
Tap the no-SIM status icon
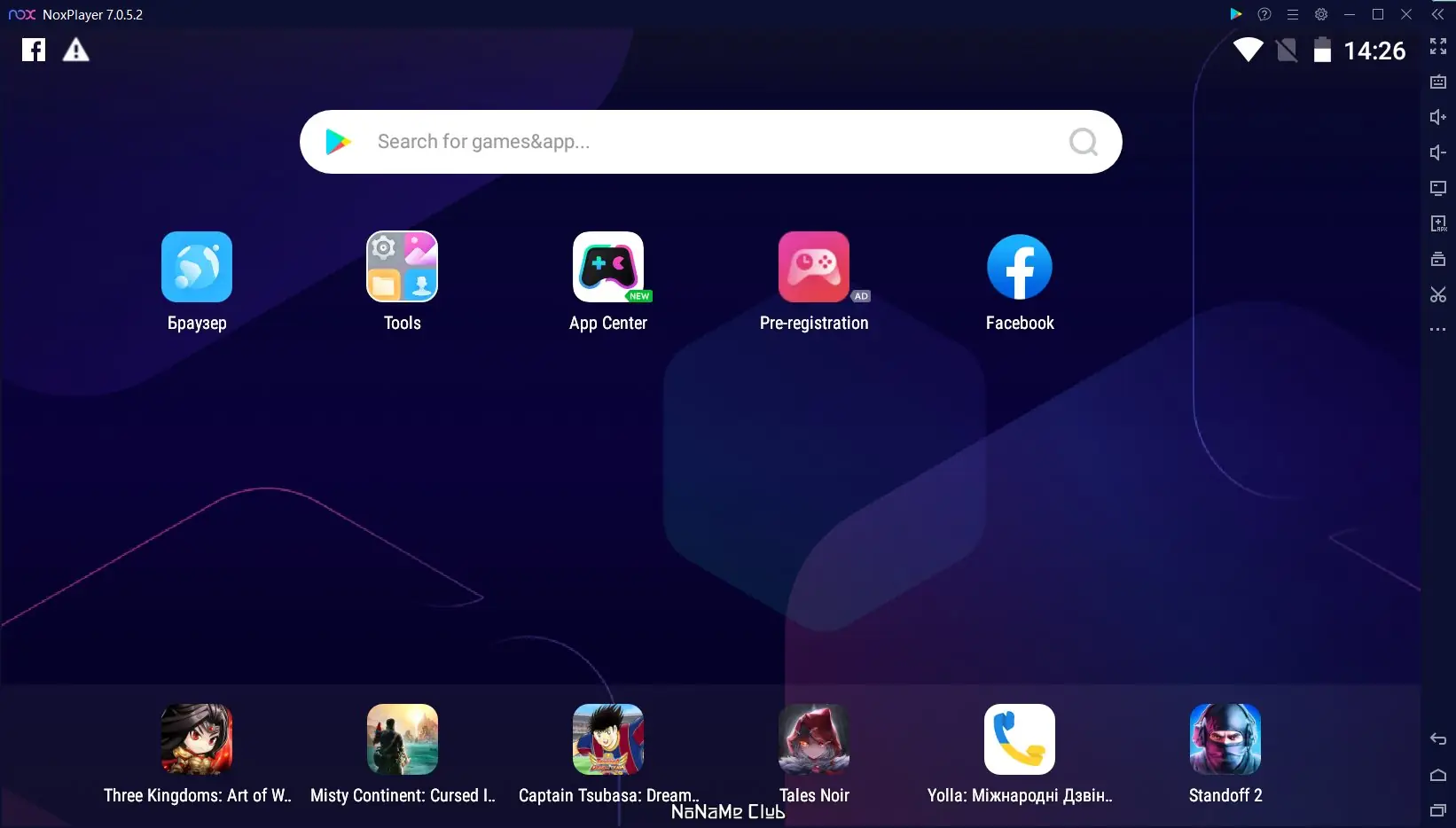(1287, 50)
